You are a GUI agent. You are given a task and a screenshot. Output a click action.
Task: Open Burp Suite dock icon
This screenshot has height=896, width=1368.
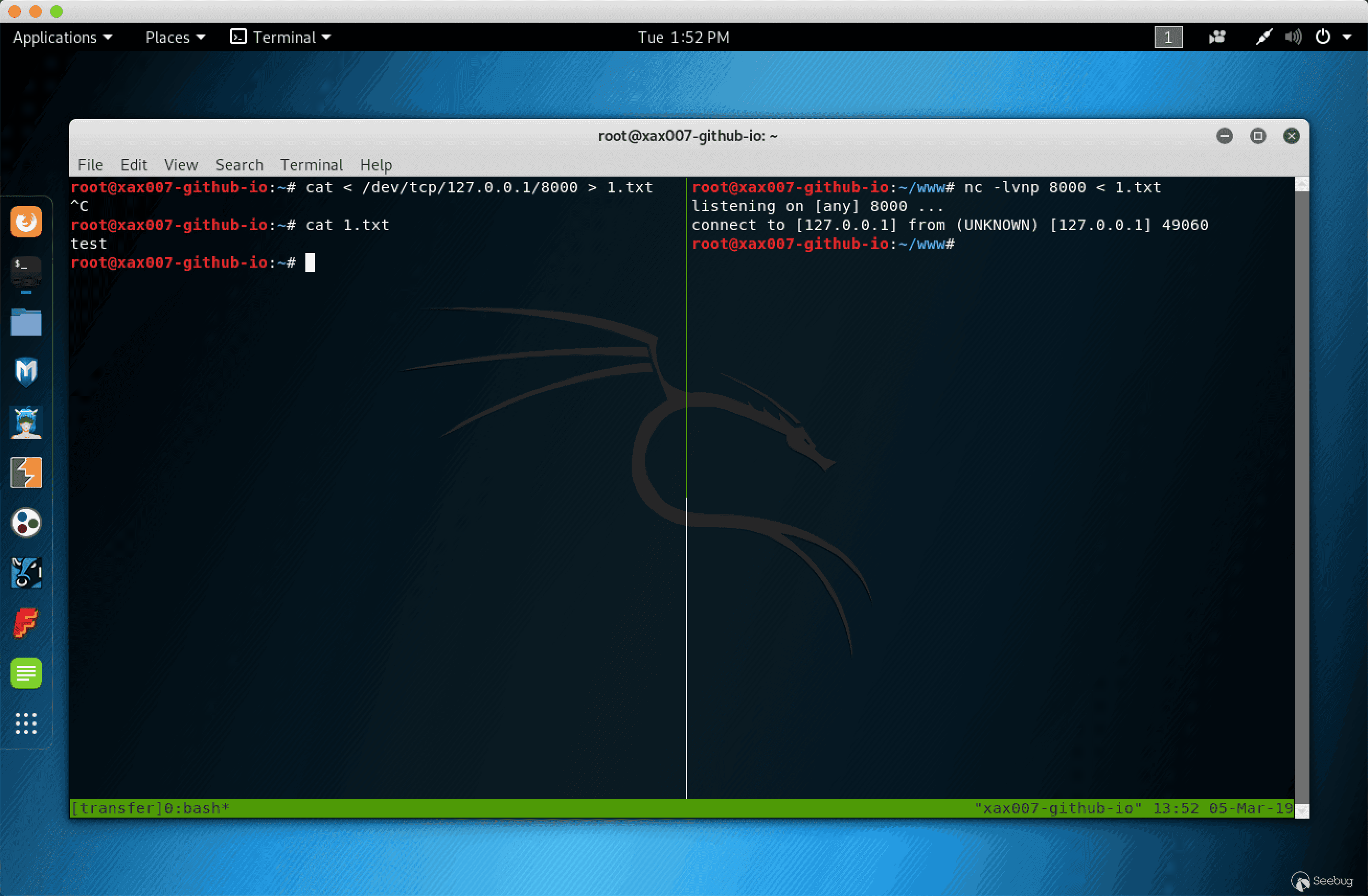26,473
